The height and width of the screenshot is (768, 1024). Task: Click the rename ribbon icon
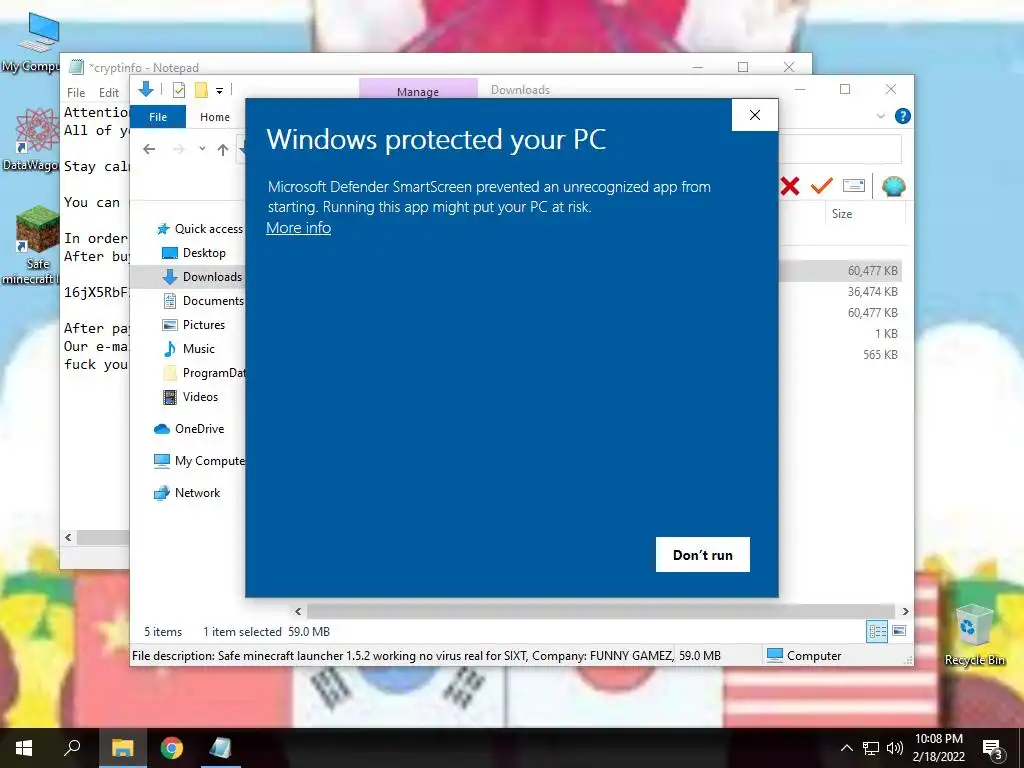(854, 185)
